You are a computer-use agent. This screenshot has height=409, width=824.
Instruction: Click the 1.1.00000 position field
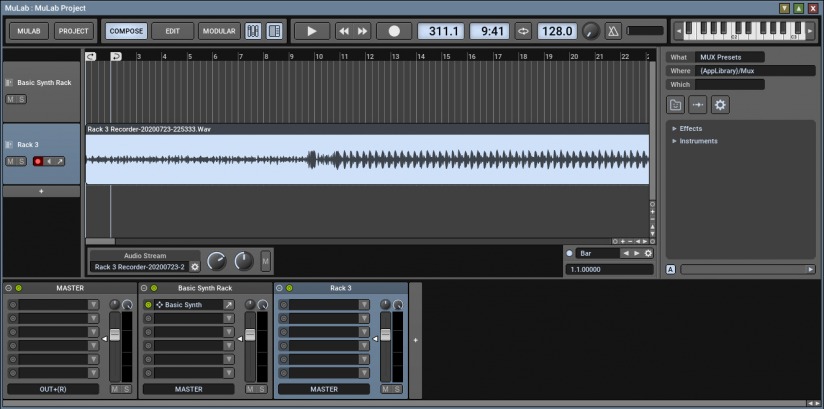pos(609,270)
